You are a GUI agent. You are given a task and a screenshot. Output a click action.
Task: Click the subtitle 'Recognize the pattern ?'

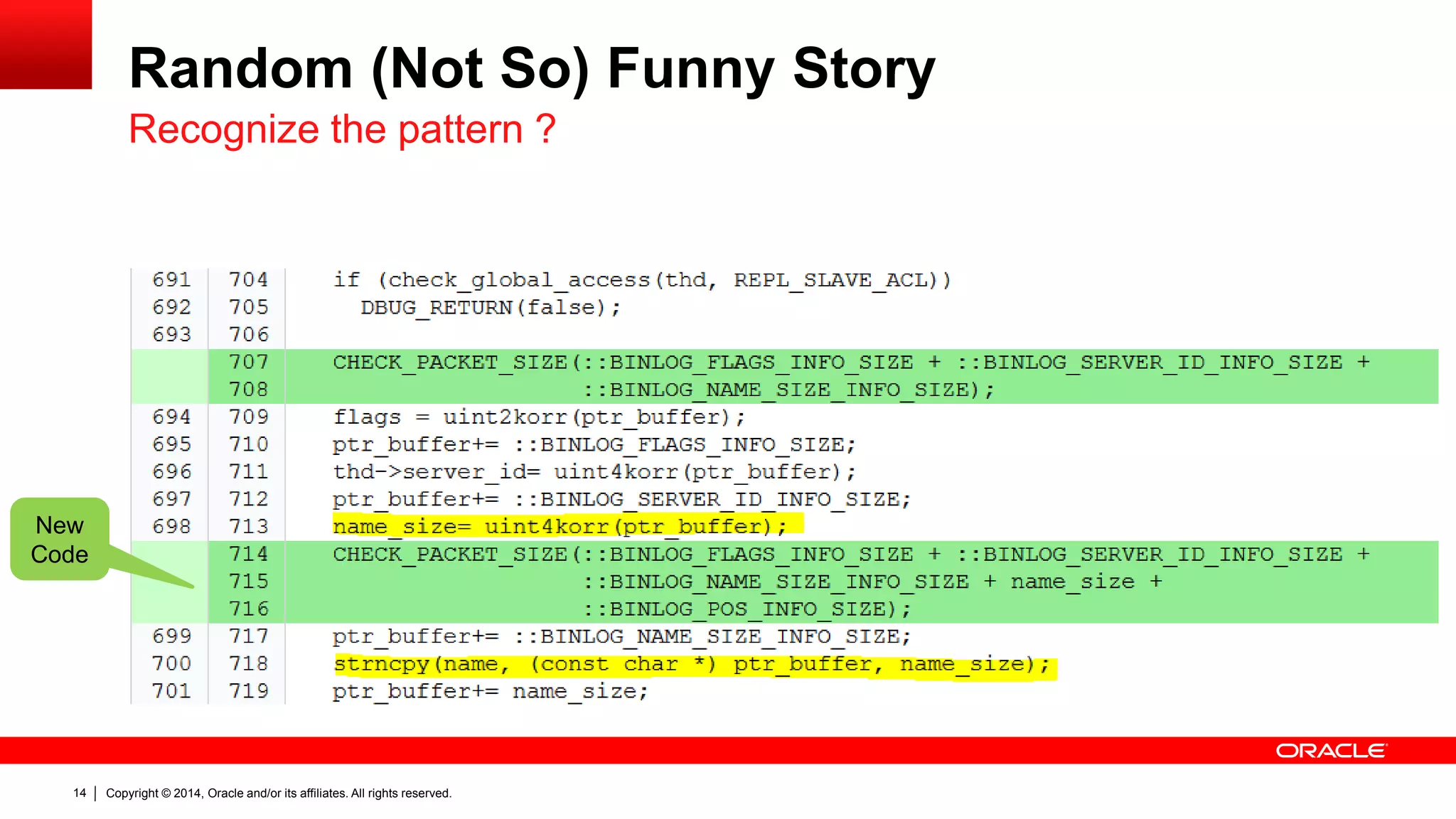coord(342,129)
